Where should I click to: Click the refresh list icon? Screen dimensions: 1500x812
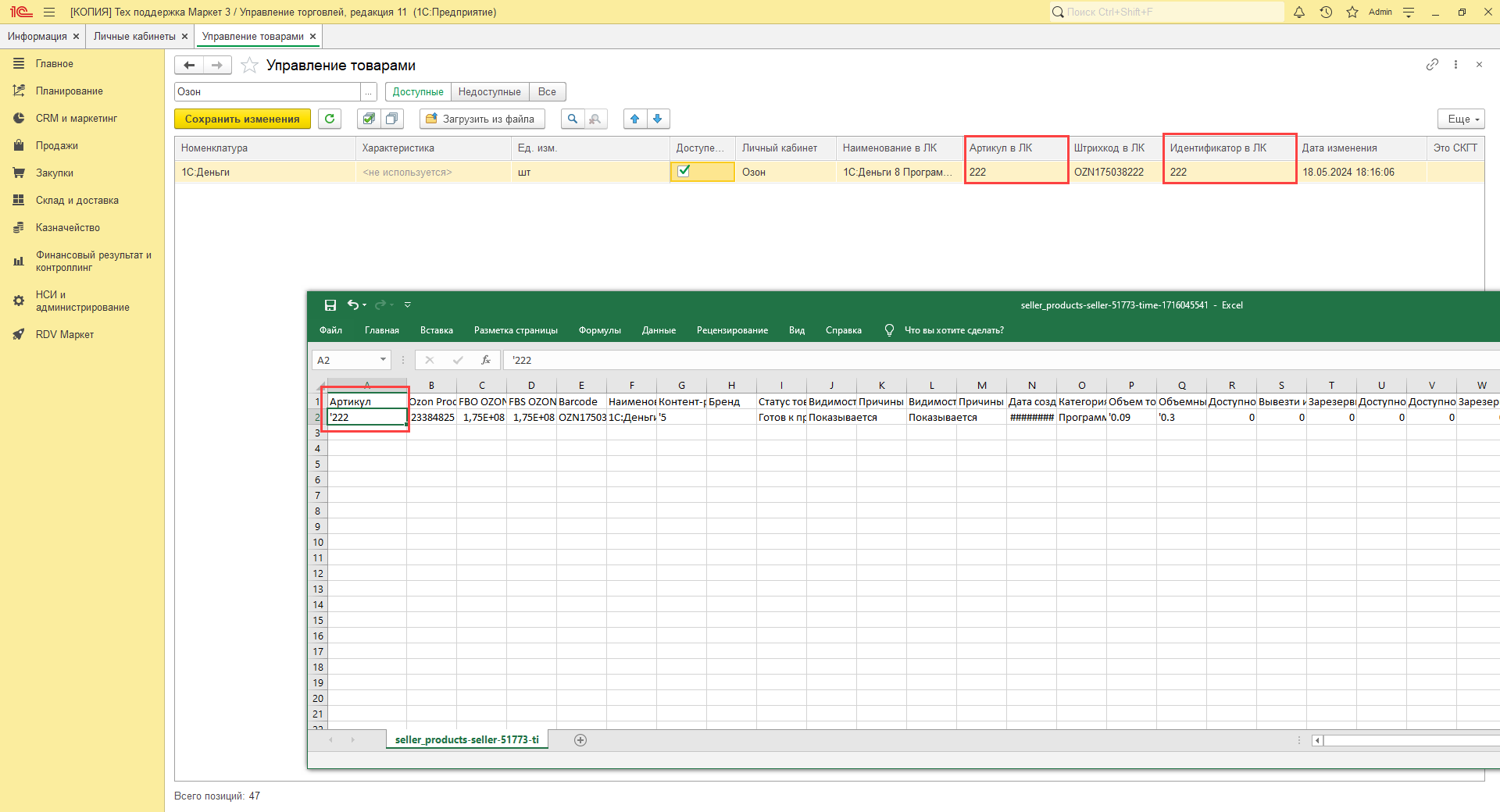tap(330, 119)
